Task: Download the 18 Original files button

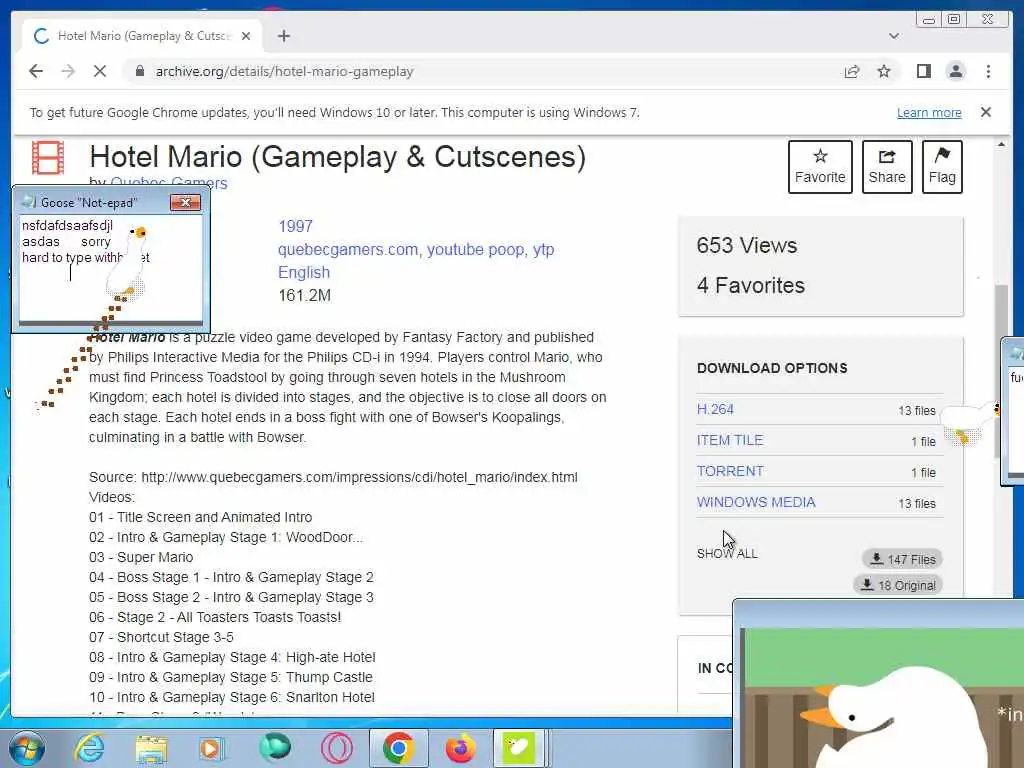Action: (897, 585)
